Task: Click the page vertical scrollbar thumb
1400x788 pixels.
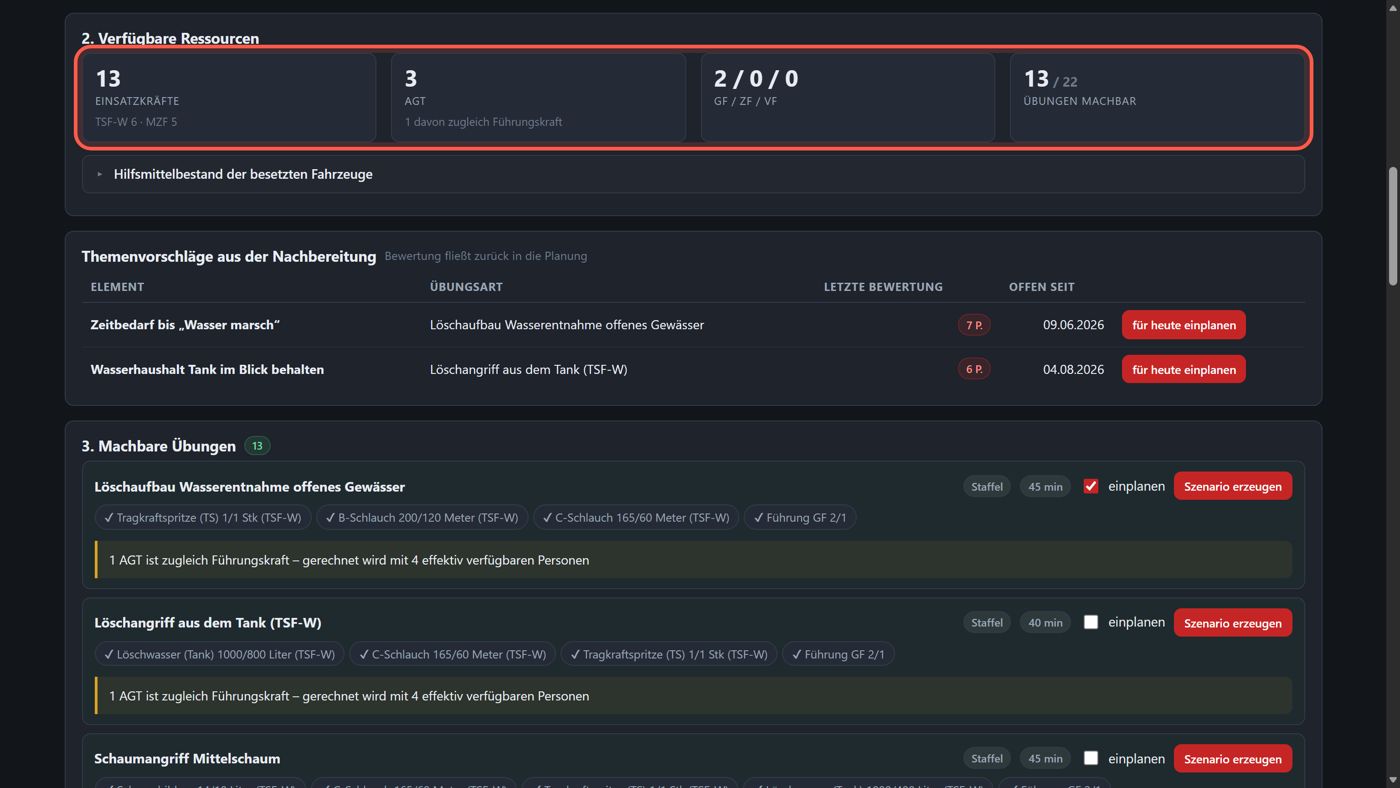Action: tap(1392, 228)
